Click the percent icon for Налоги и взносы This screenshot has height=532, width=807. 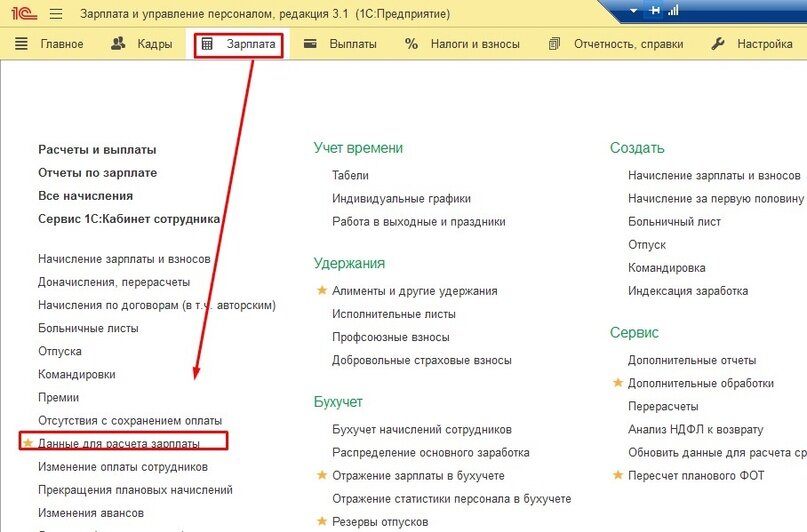[411, 44]
